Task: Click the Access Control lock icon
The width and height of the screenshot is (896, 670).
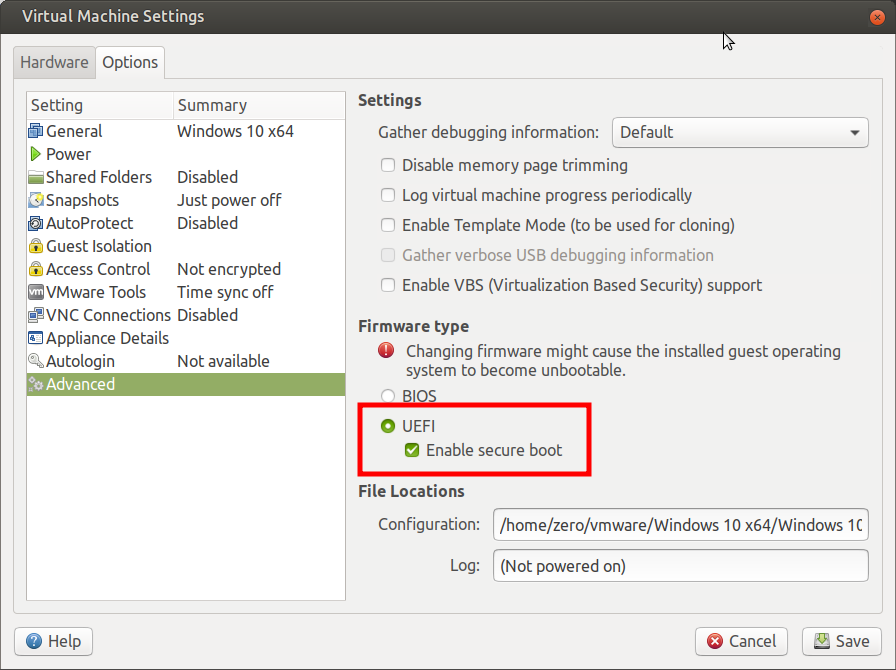Action: [35, 269]
